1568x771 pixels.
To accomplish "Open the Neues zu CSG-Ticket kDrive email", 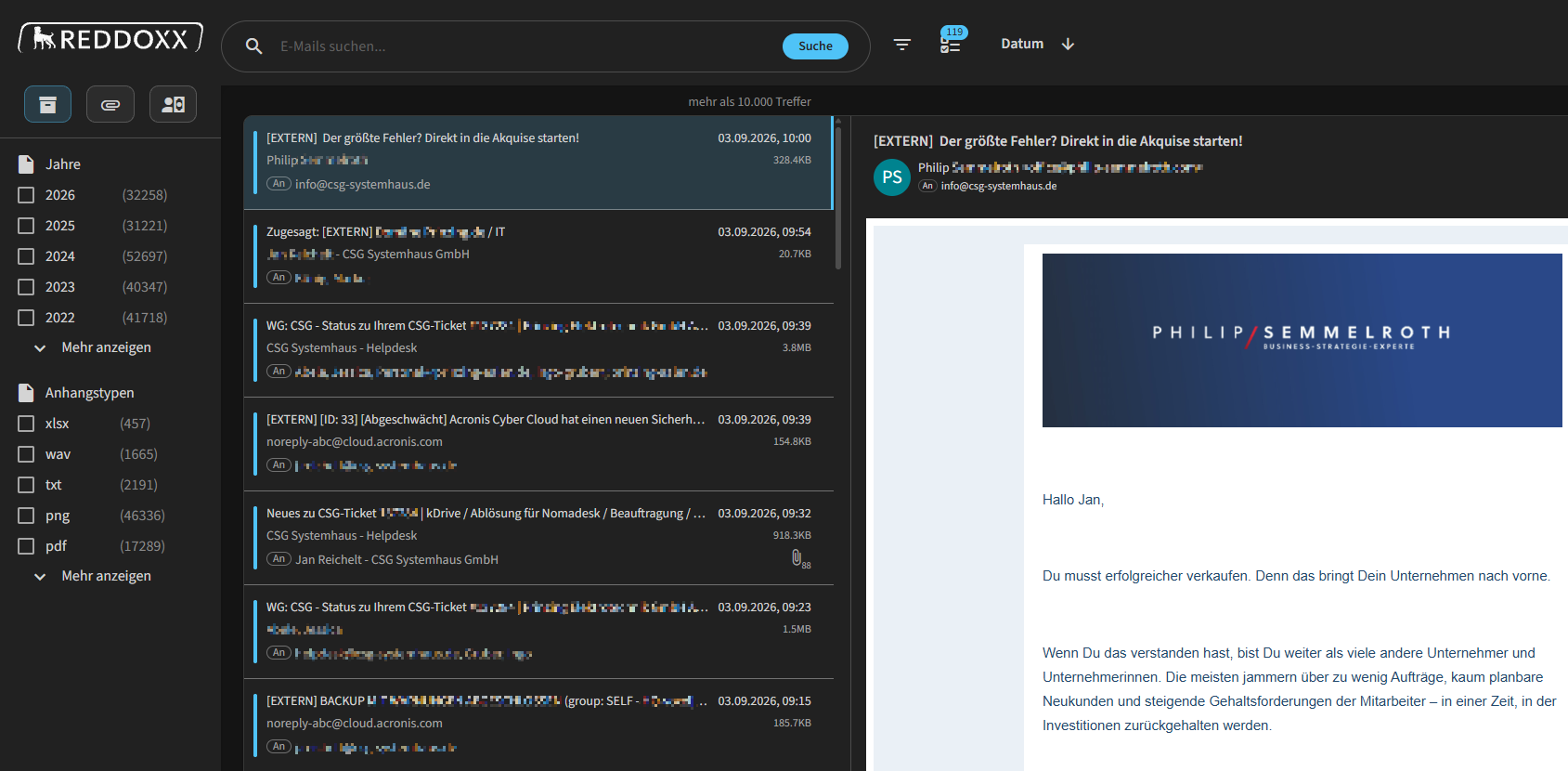I will click(538, 537).
